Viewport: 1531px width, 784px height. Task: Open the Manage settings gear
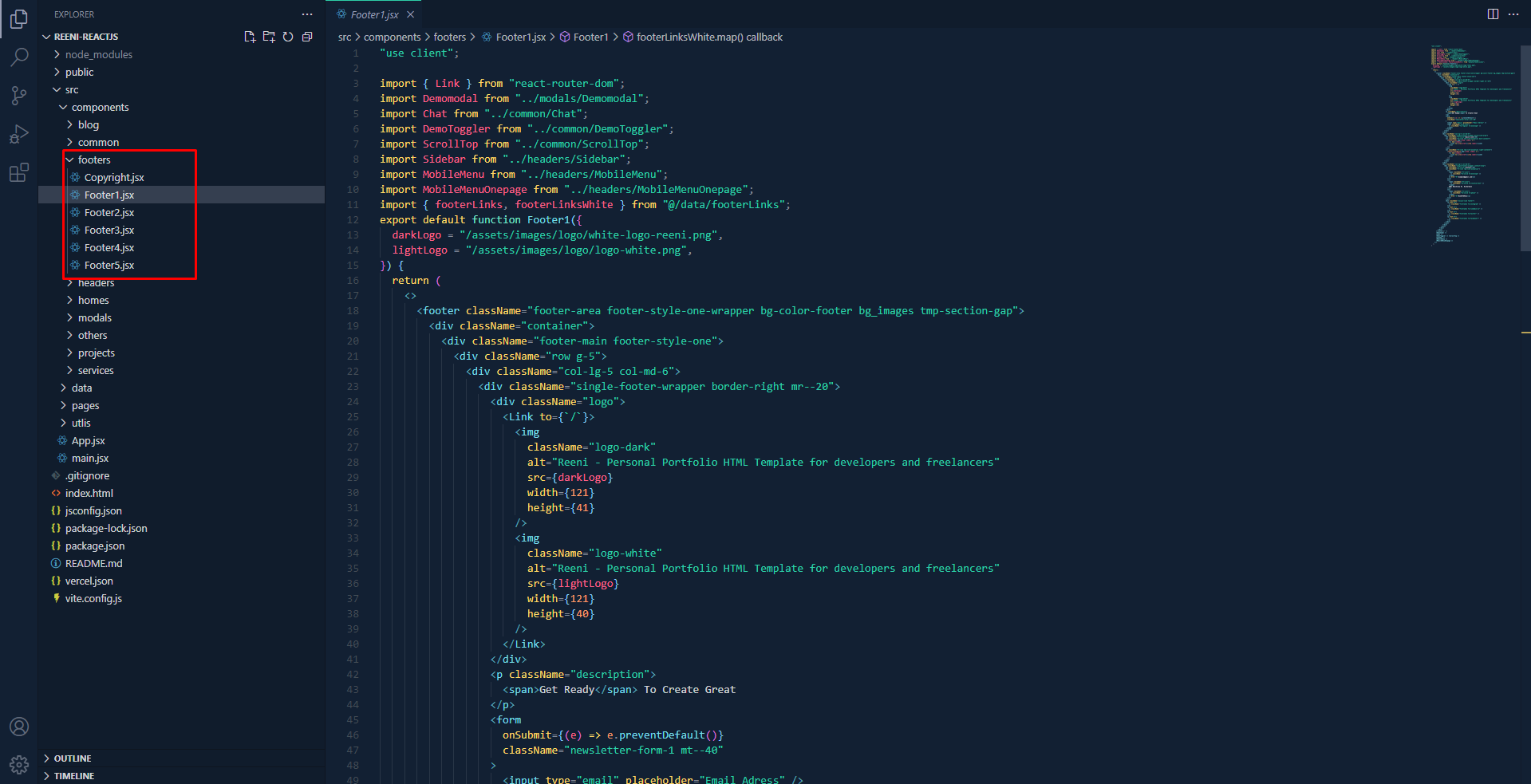pos(19,765)
